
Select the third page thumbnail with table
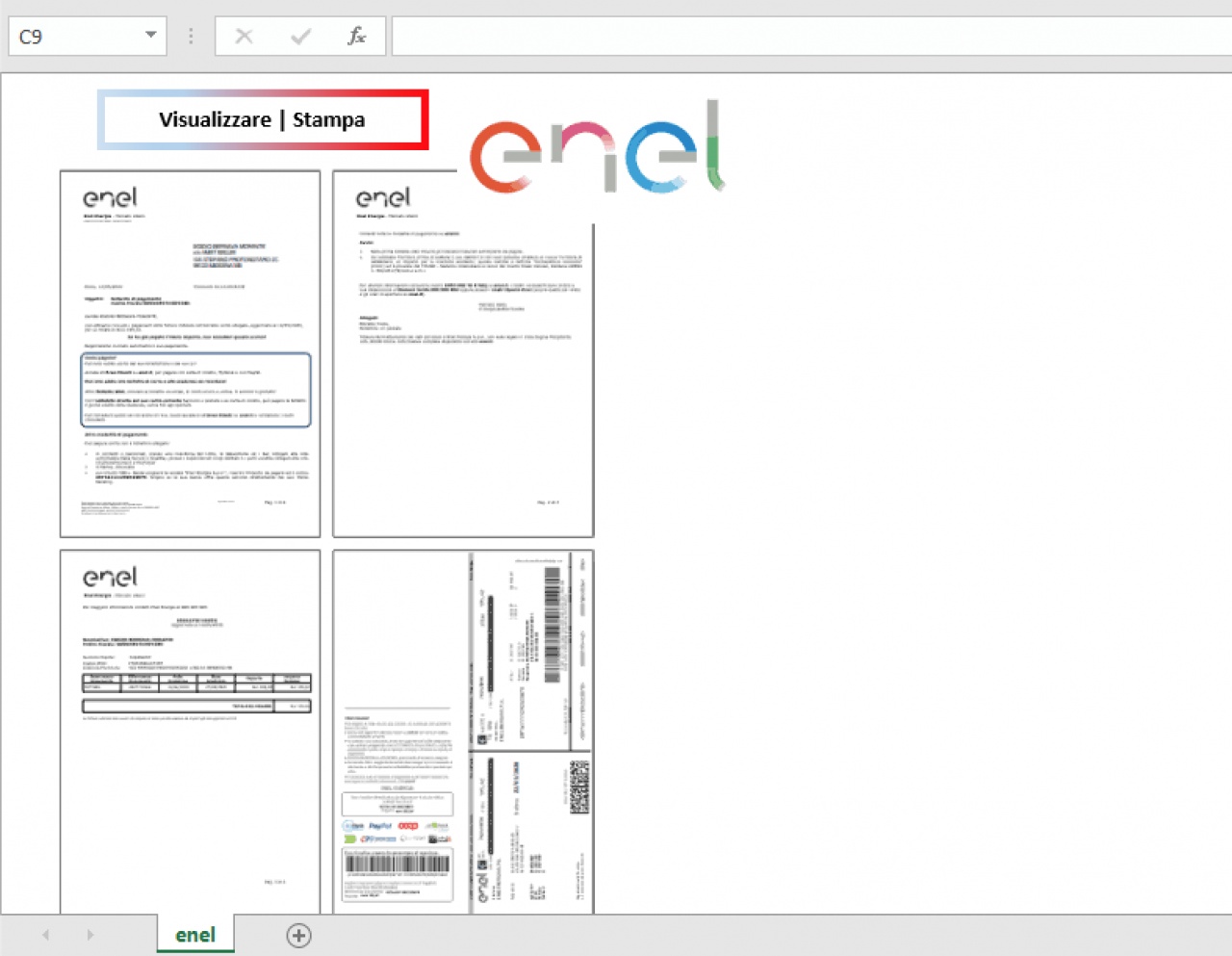191,732
